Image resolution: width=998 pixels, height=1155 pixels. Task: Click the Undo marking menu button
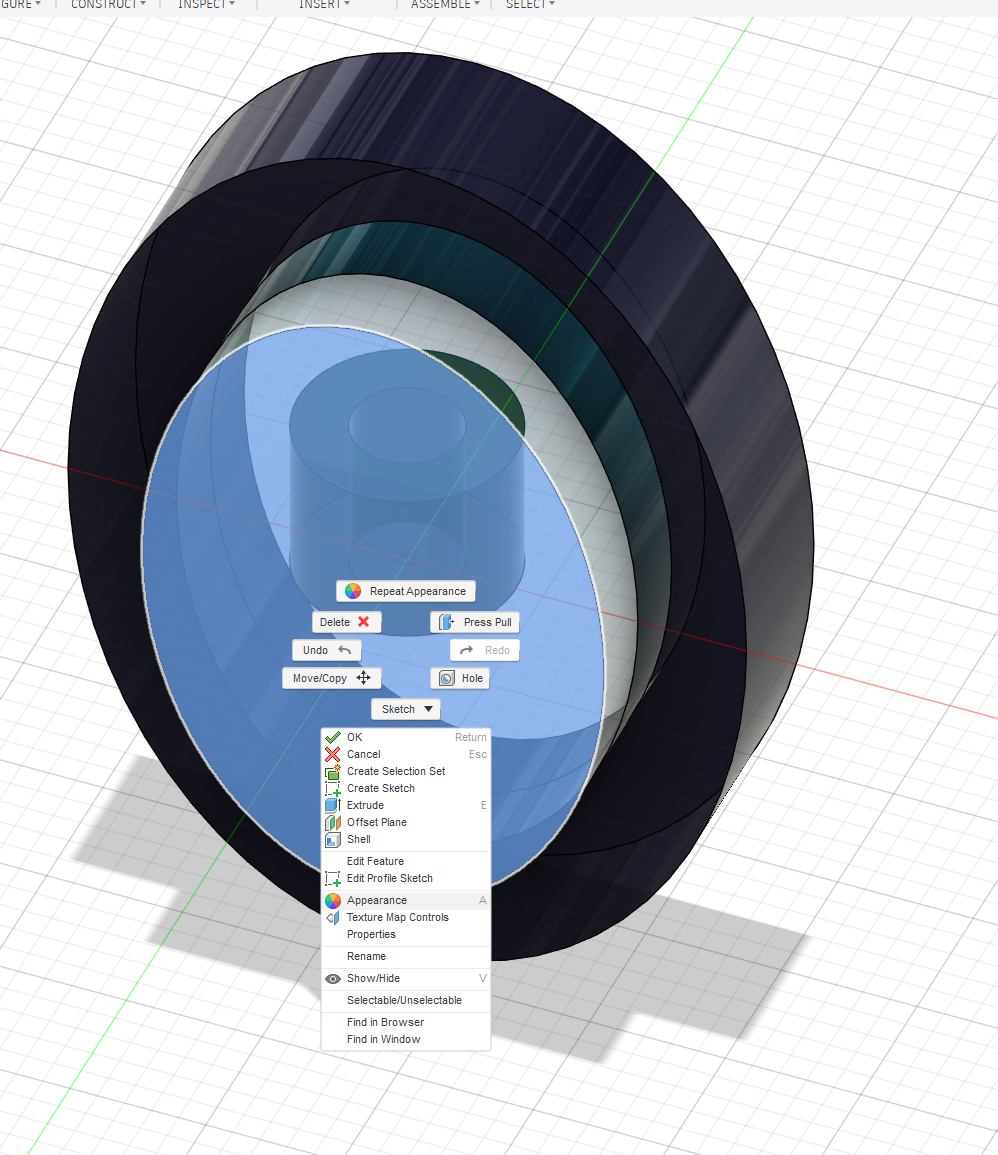pos(327,650)
